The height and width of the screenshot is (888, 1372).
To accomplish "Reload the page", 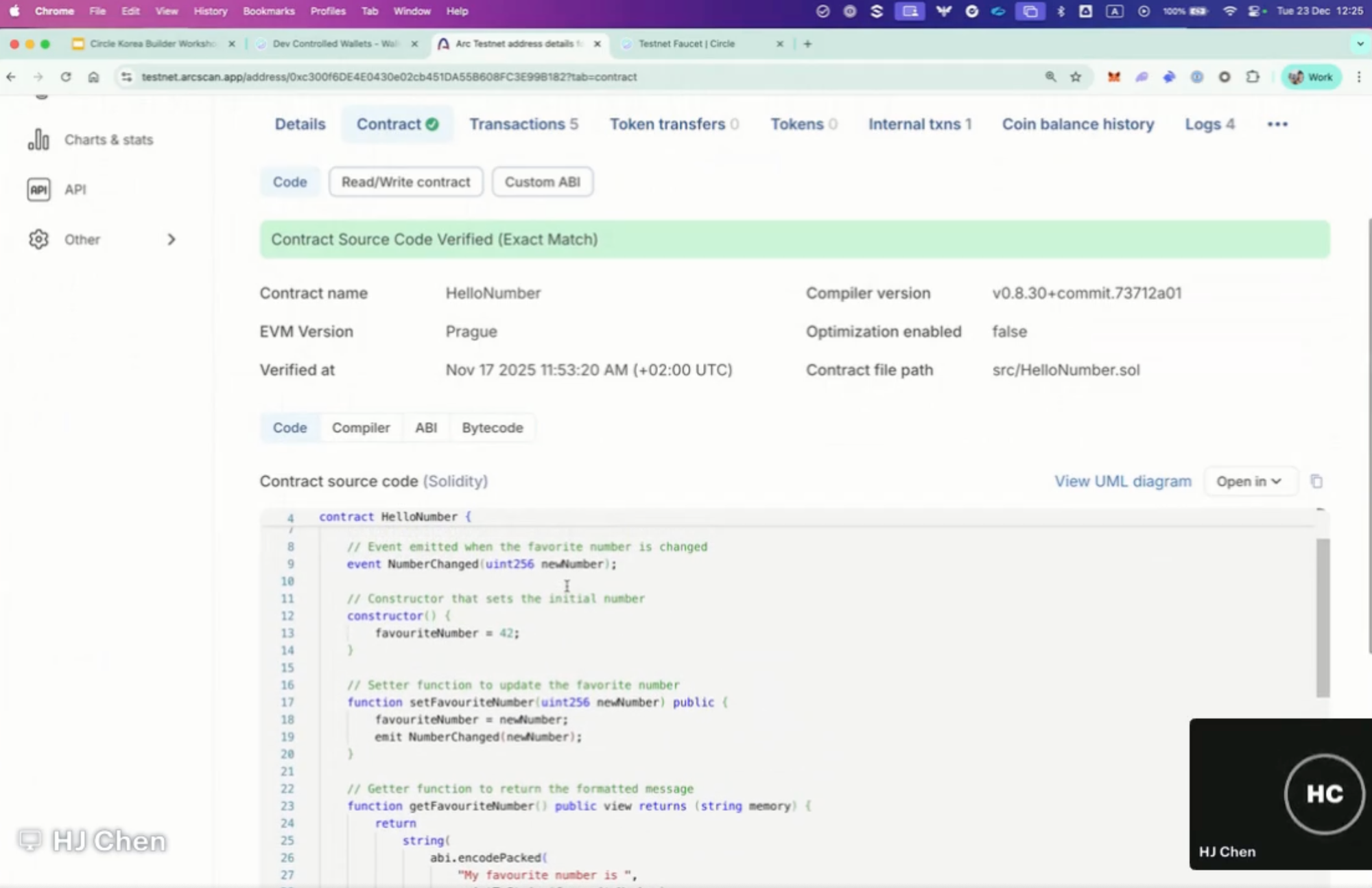I will (x=66, y=77).
